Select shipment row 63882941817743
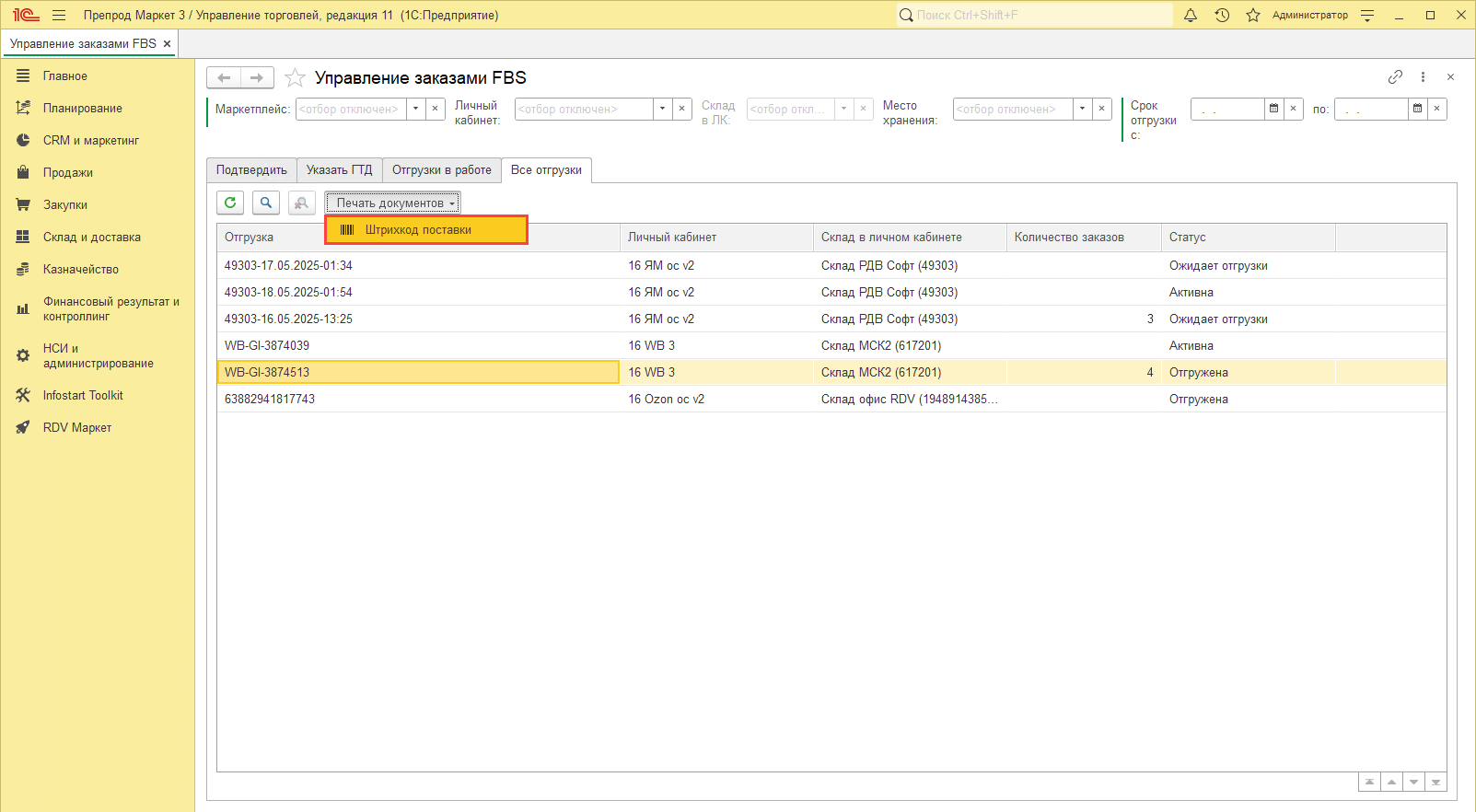 pyautogui.click(x=270, y=400)
